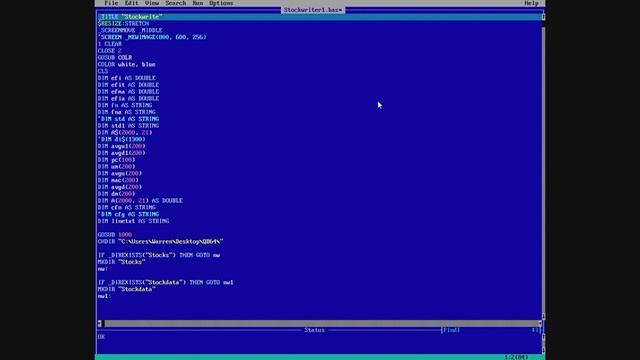The image size is (640, 360).
Task: Click the DIM linetxt AS STRING line
Action: pyautogui.click(x=133, y=221)
